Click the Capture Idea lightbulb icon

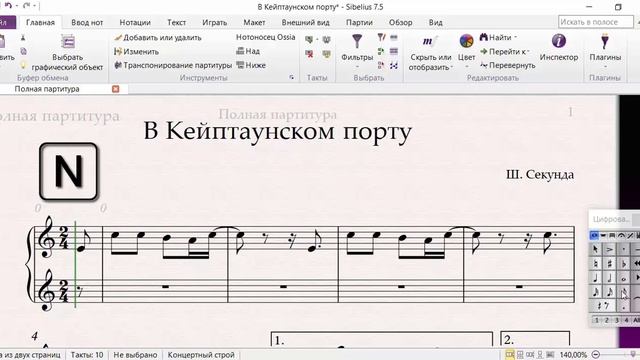point(23,65)
